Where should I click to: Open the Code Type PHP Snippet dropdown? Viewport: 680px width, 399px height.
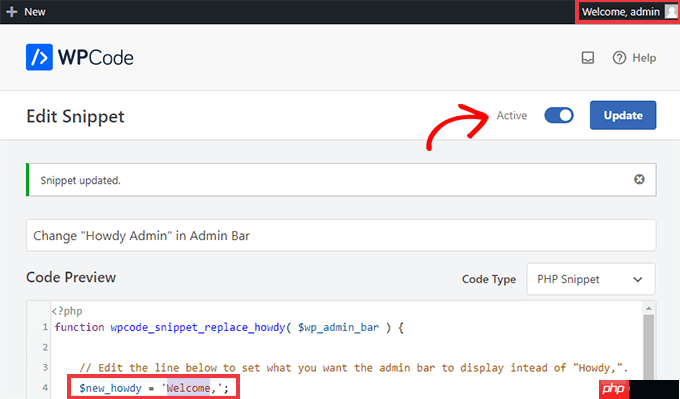click(591, 279)
